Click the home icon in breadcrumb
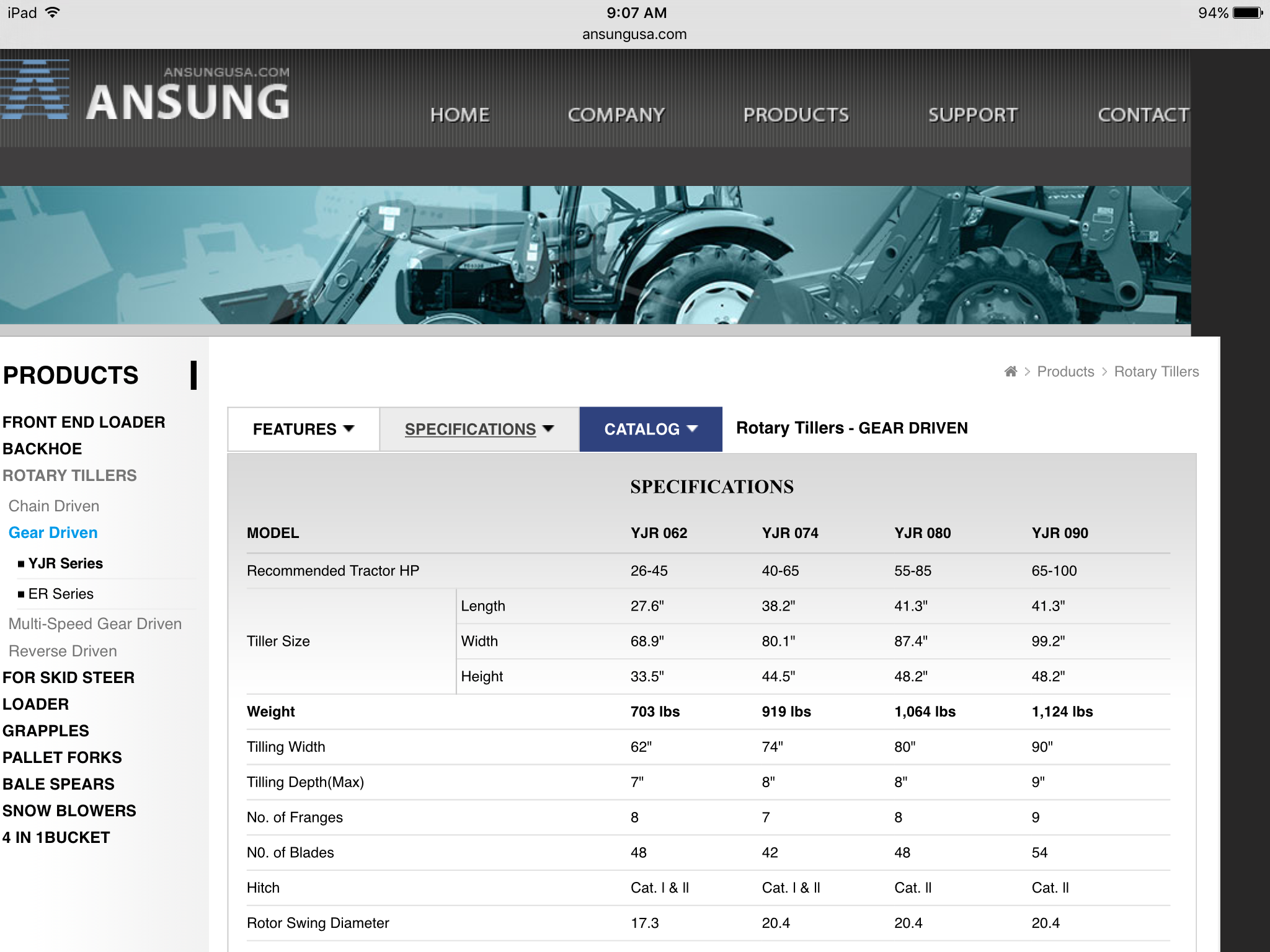This screenshot has height=952, width=1270. tap(1010, 371)
